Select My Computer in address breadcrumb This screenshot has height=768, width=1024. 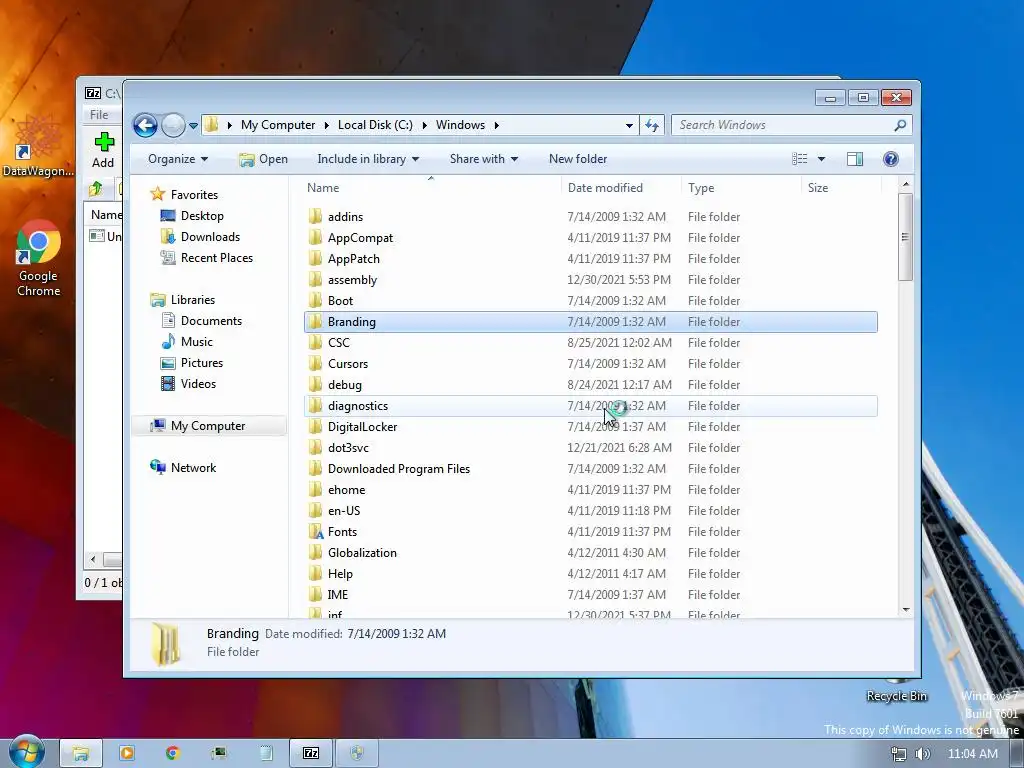click(278, 125)
